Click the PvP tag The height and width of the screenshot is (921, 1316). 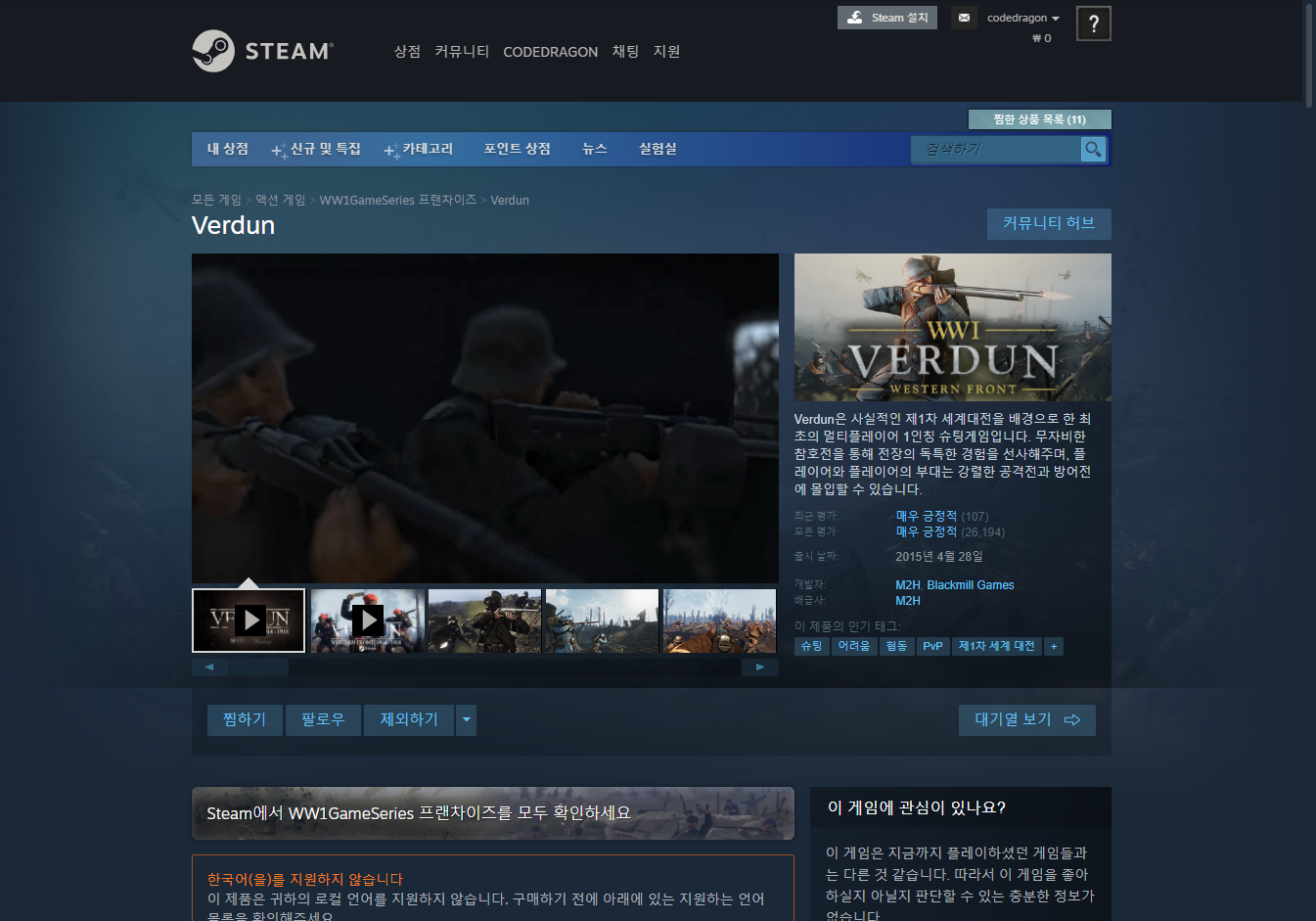coord(932,646)
